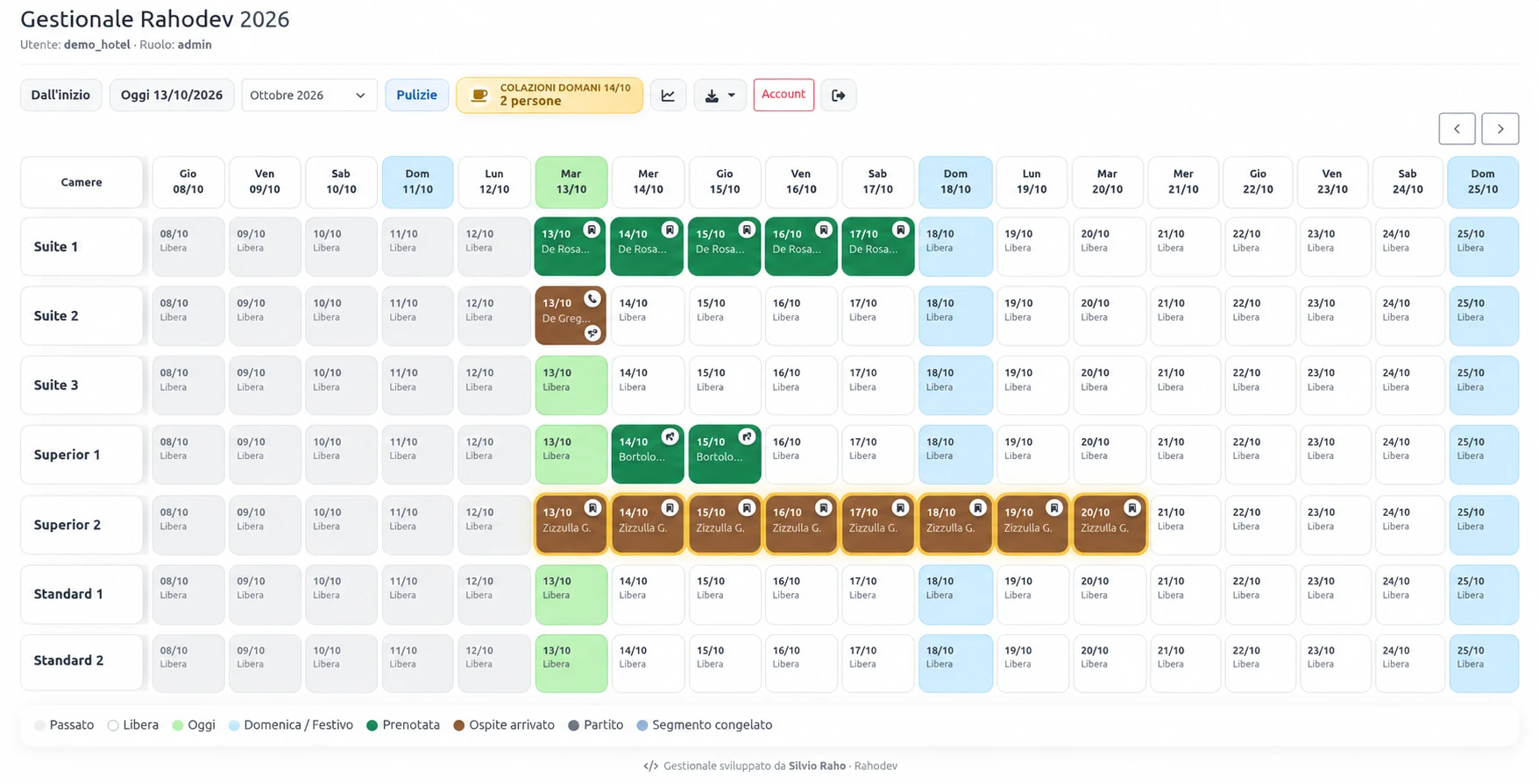Expand the download export dropdown

coord(720,95)
